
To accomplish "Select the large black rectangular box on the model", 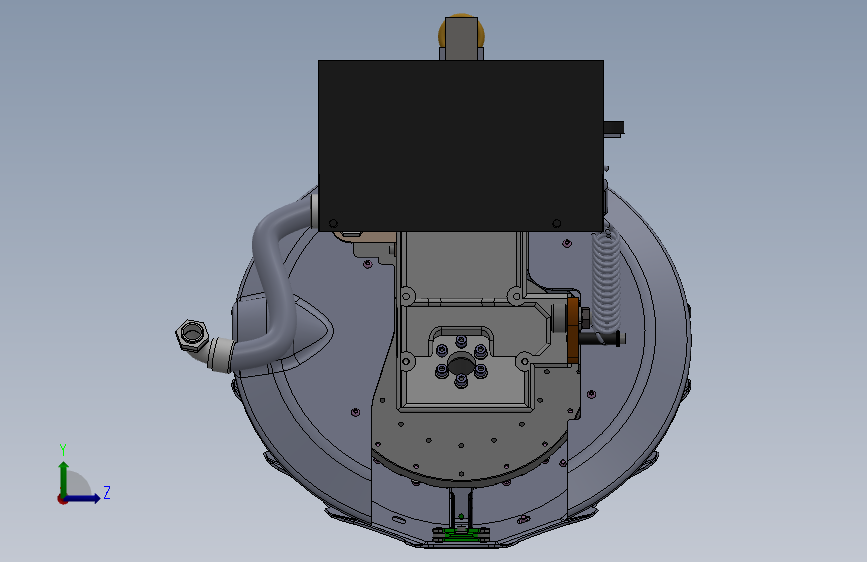I will (x=461, y=145).
